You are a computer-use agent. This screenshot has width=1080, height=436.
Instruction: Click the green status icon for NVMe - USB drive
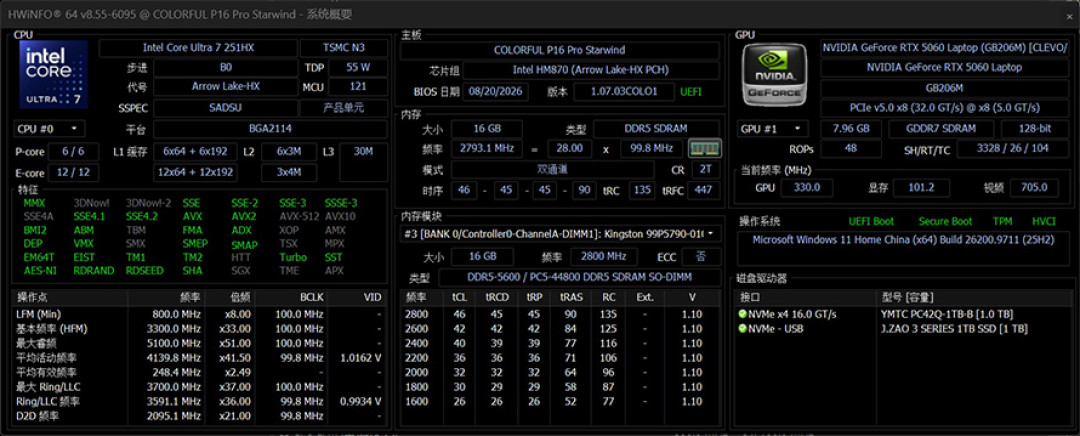click(x=742, y=329)
